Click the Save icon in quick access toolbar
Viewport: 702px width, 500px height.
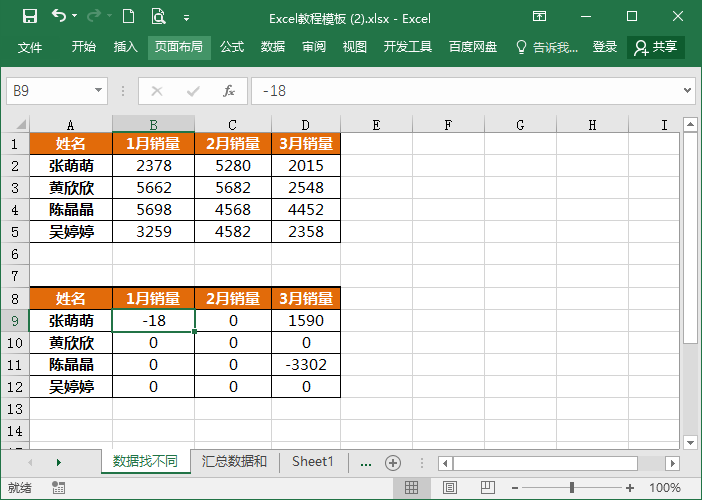29,16
